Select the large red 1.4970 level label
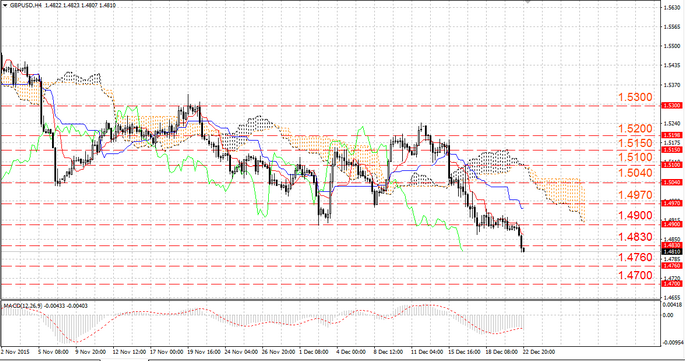Screen dimensions: 685x361 tap(635, 195)
